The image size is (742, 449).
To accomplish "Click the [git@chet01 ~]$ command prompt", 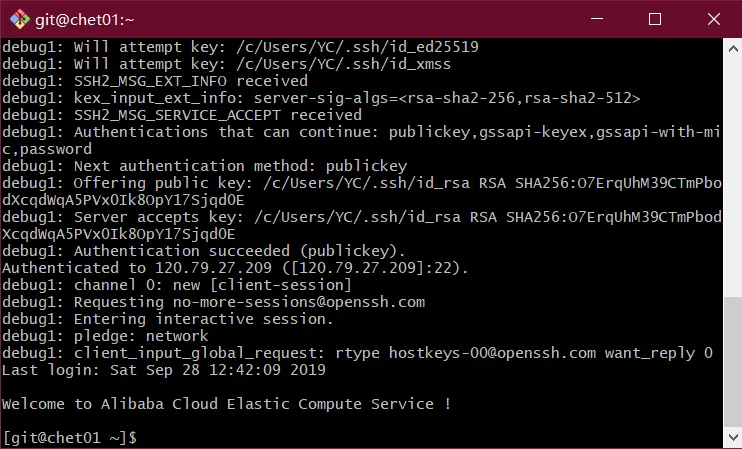I will coord(70,437).
